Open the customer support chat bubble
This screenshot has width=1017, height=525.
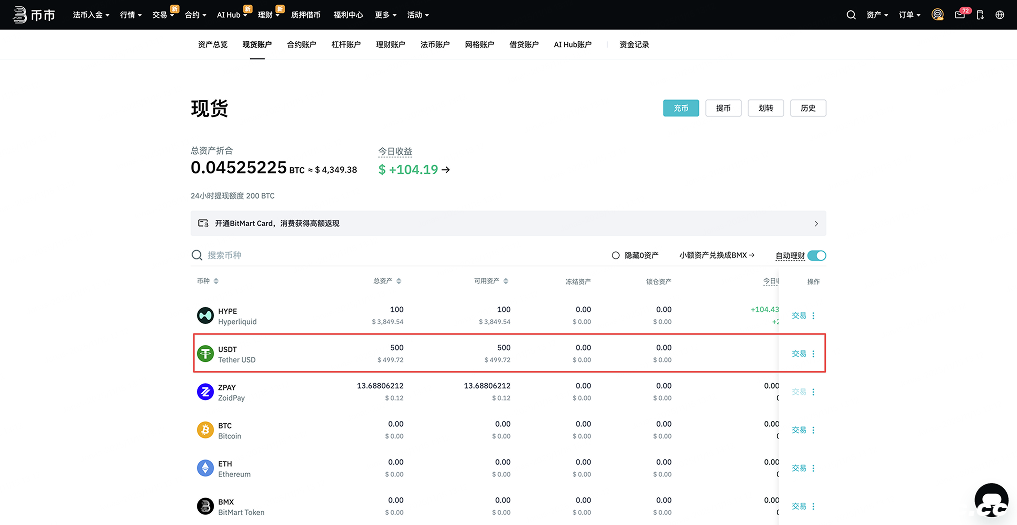pyautogui.click(x=990, y=500)
